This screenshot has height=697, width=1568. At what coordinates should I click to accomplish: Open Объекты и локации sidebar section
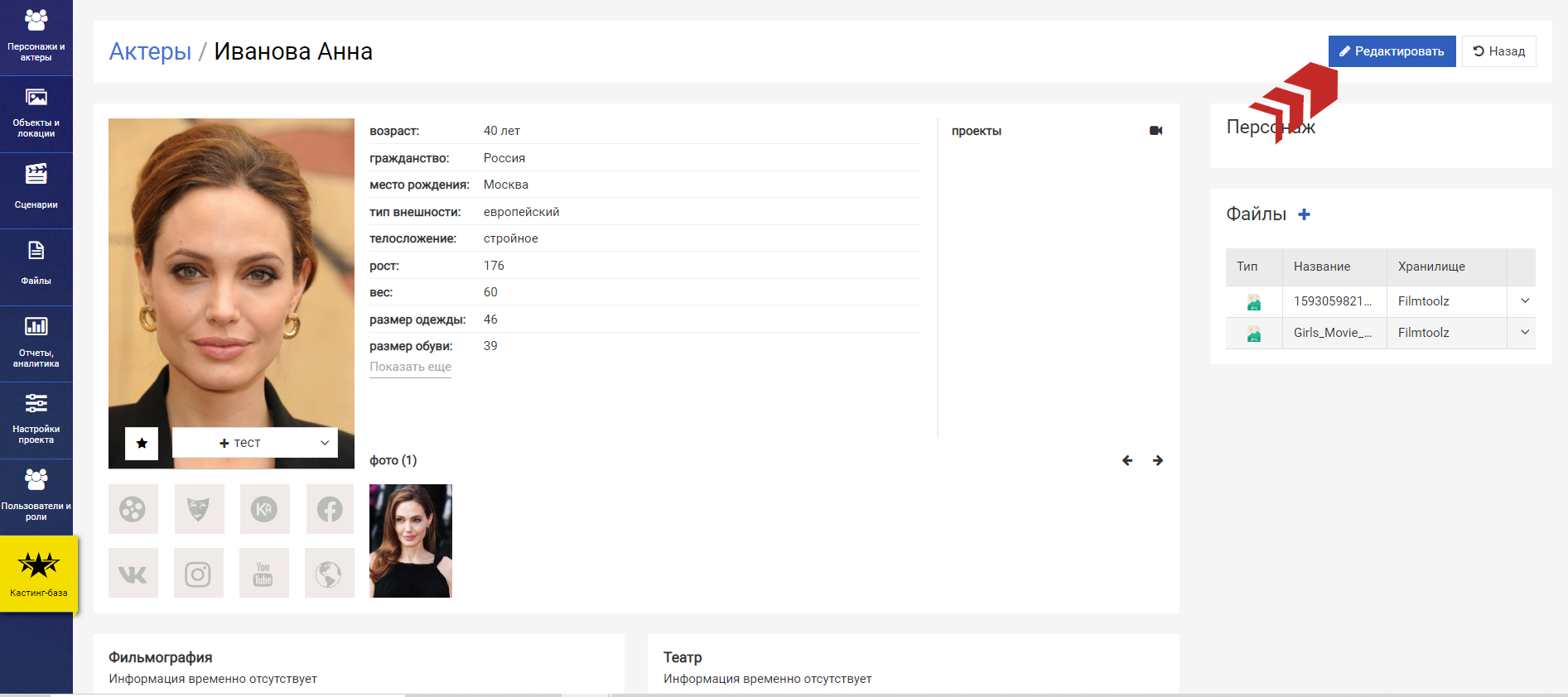coord(36,114)
